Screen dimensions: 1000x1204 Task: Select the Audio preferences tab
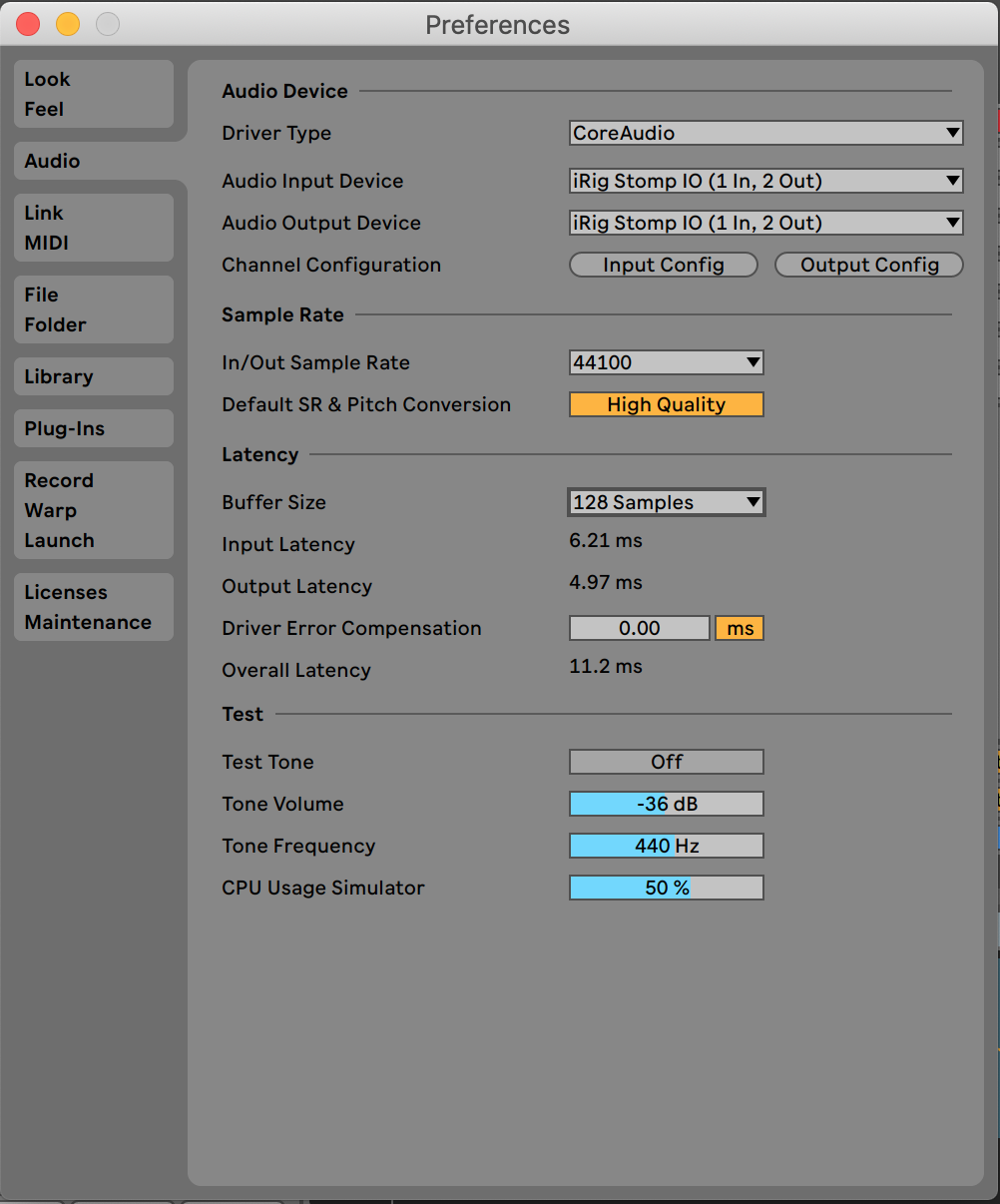pyautogui.click(x=93, y=161)
